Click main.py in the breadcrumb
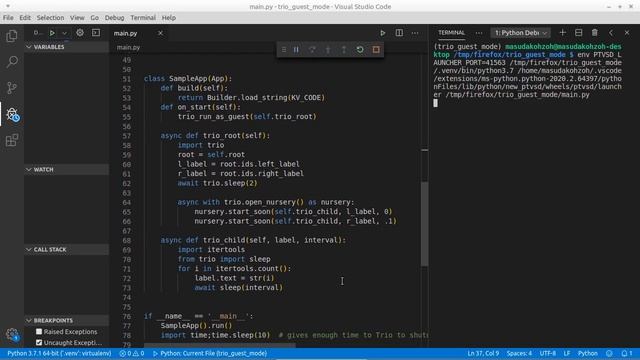The width and height of the screenshot is (640, 360). [x=128, y=47]
